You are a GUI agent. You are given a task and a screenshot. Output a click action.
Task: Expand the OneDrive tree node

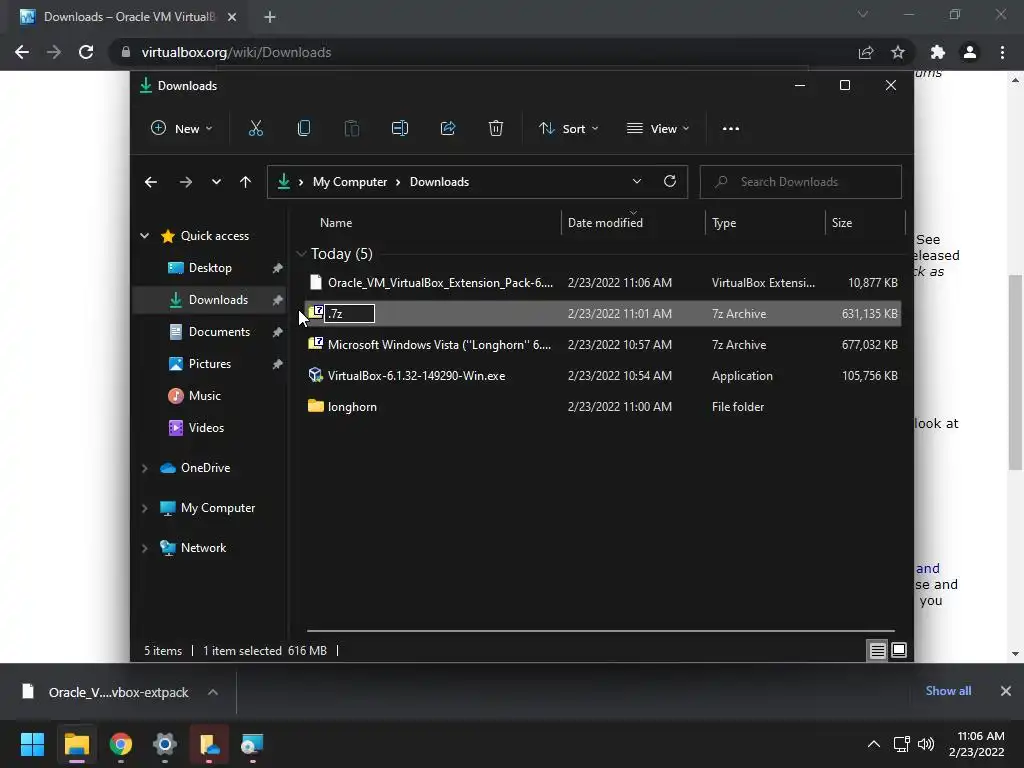(x=144, y=468)
